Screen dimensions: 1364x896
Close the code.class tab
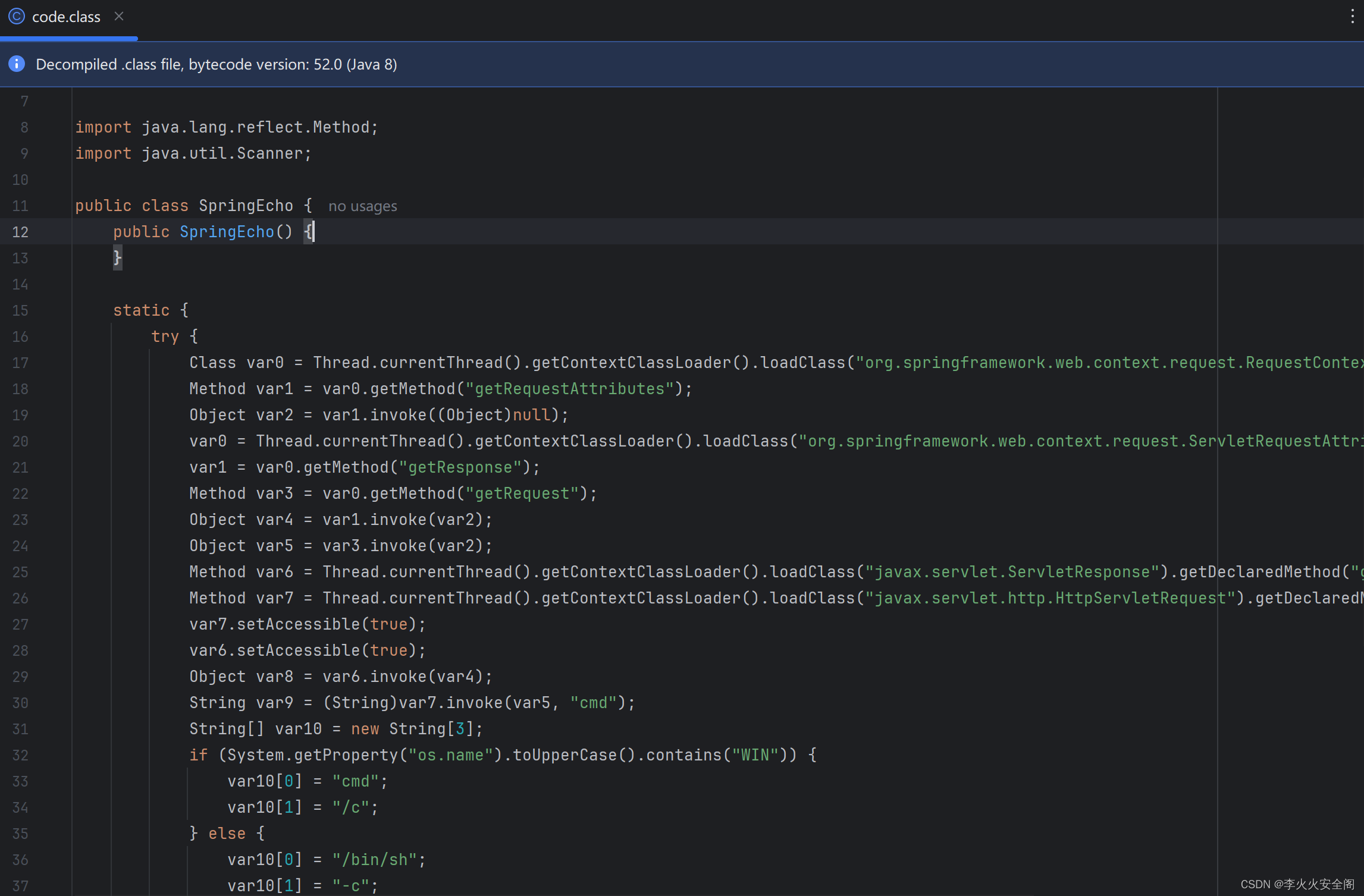click(119, 16)
